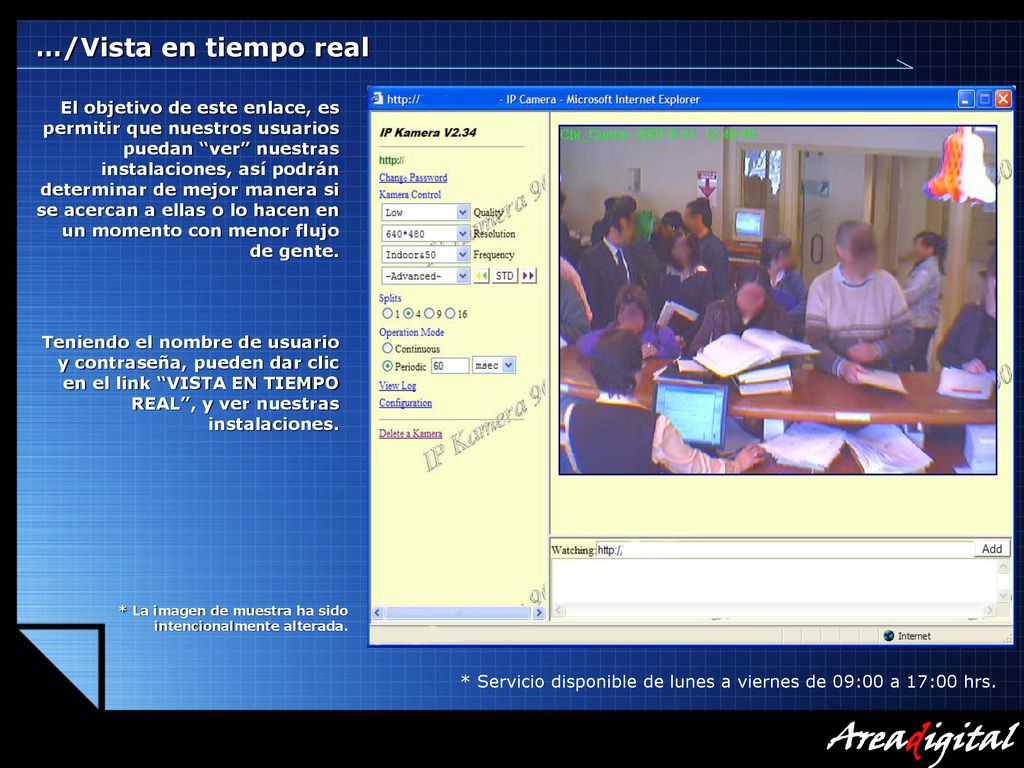The image size is (1024, 768).
Task: Open the Frequency dropdown showing Indoor&50
Action: point(425,255)
